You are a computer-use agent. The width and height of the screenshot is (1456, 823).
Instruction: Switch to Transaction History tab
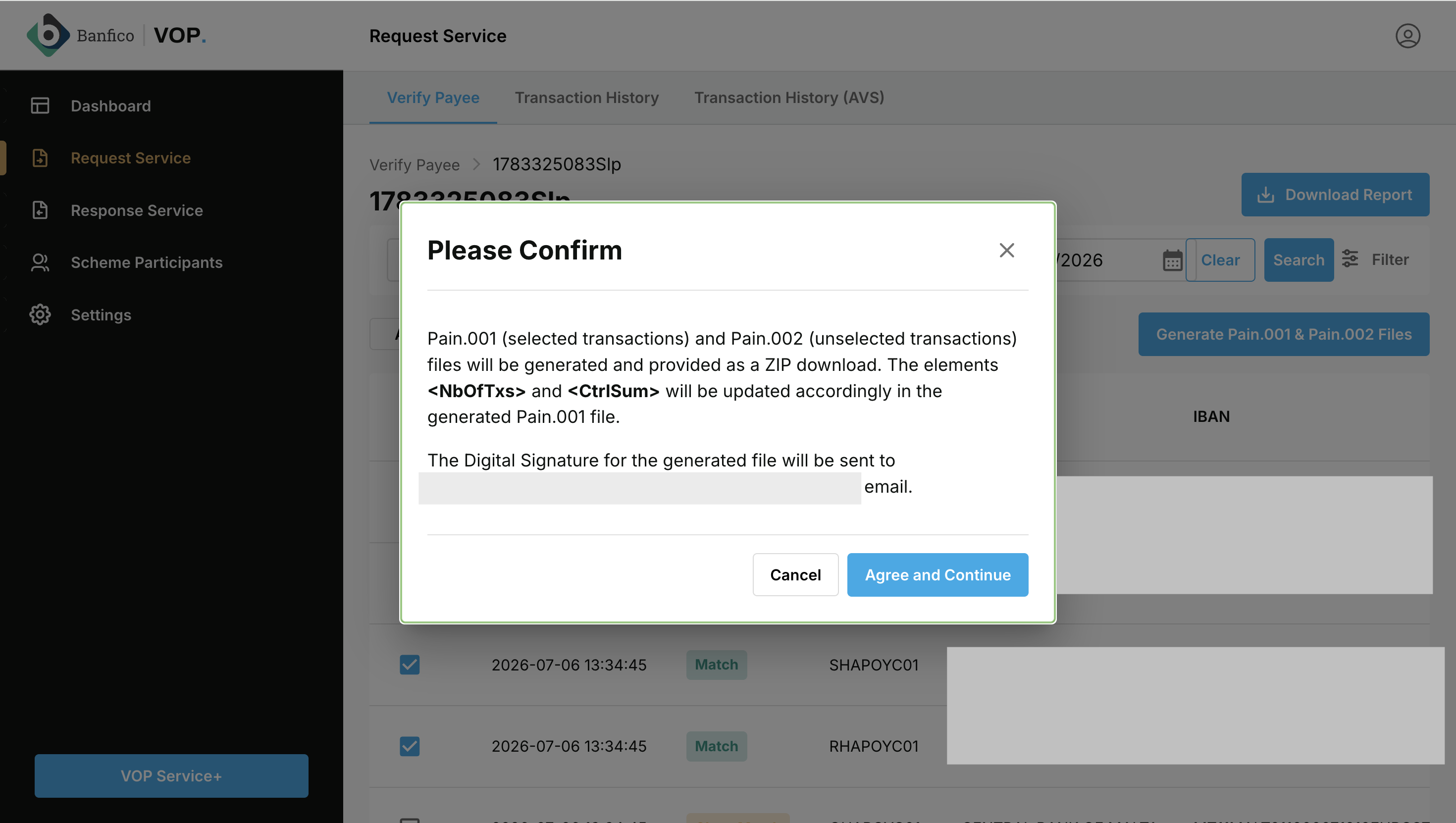click(587, 97)
